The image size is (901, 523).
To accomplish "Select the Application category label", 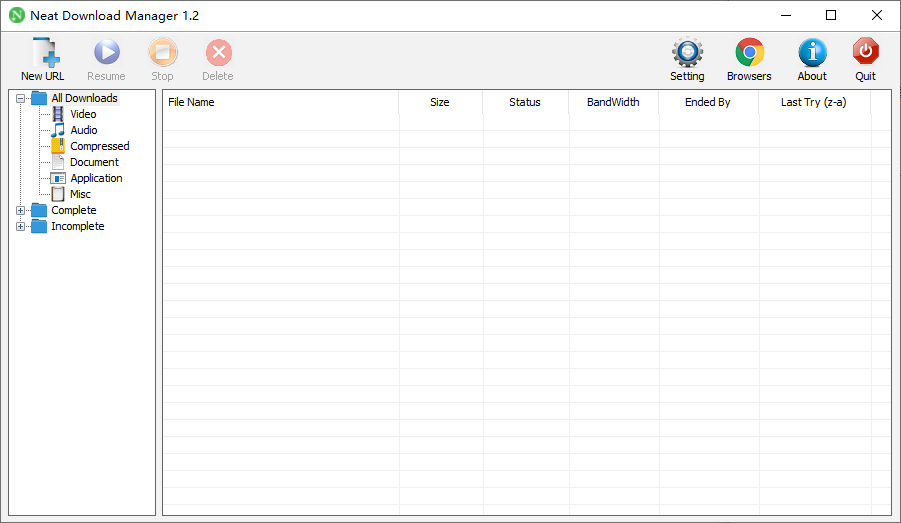I will (97, 178).
